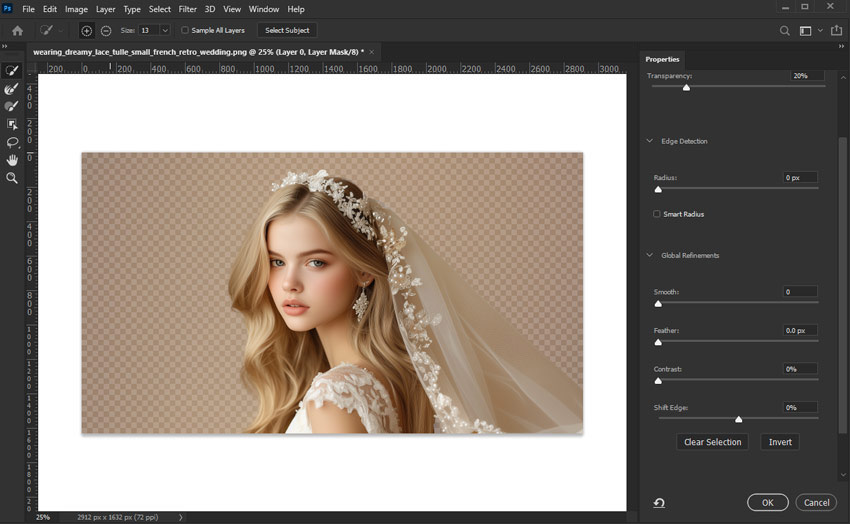This screenshot has width=850, height=524.
Task: Click the Select Subject button
Action: 287,30
